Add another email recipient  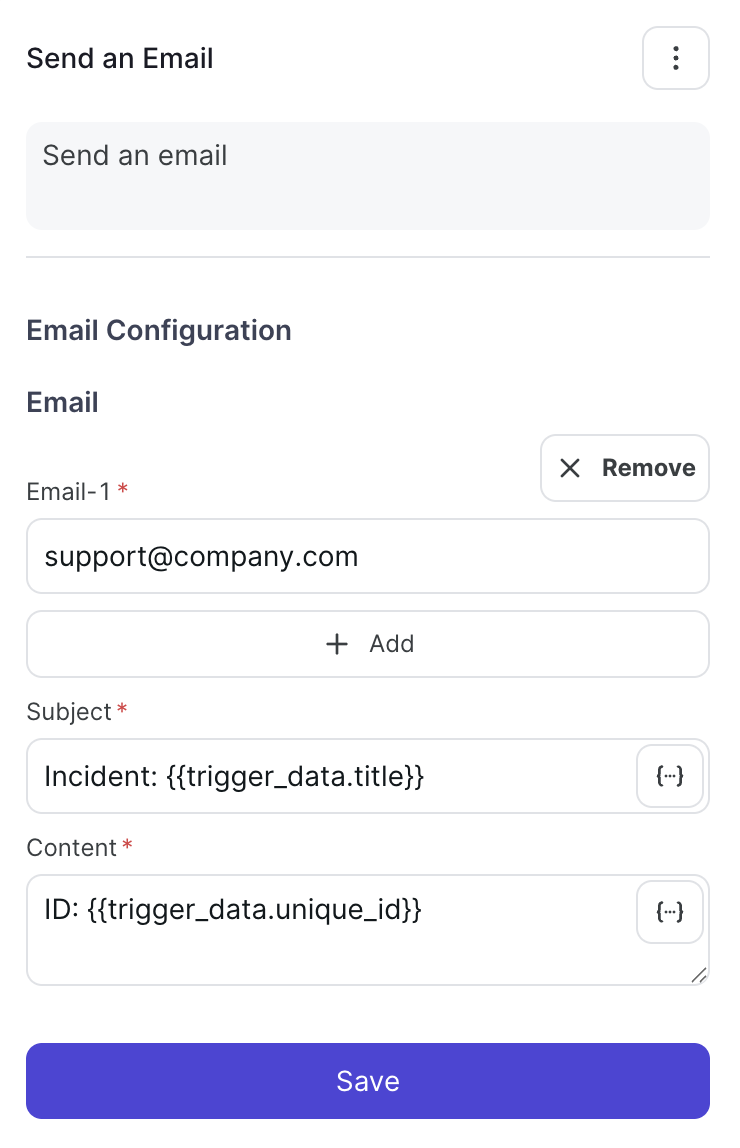(367, 644)
